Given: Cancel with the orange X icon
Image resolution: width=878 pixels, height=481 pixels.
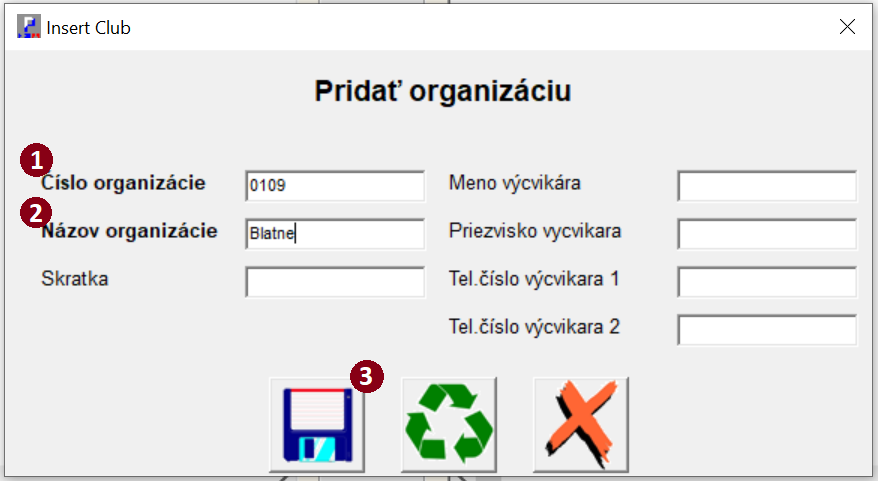Looking at the screenshot, I should click(581, 425).
